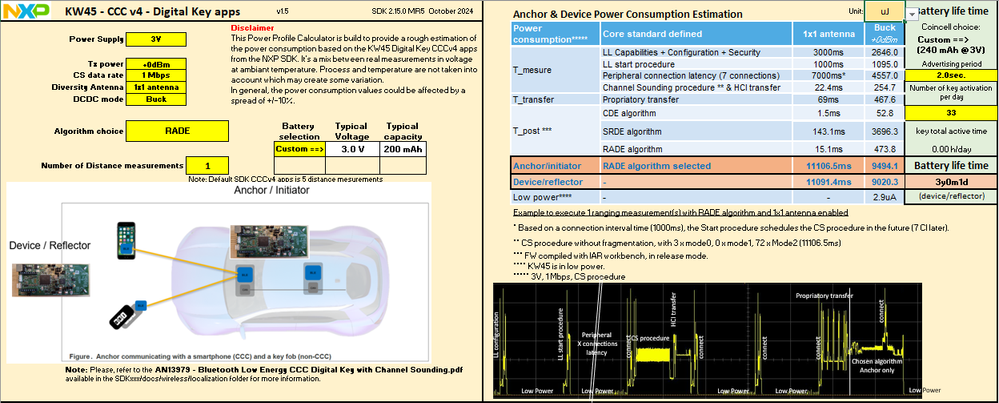Viewport: 999px width, 403px height.
Task: Select the 11091.4ms device duration cell
Action: (829, 182)
